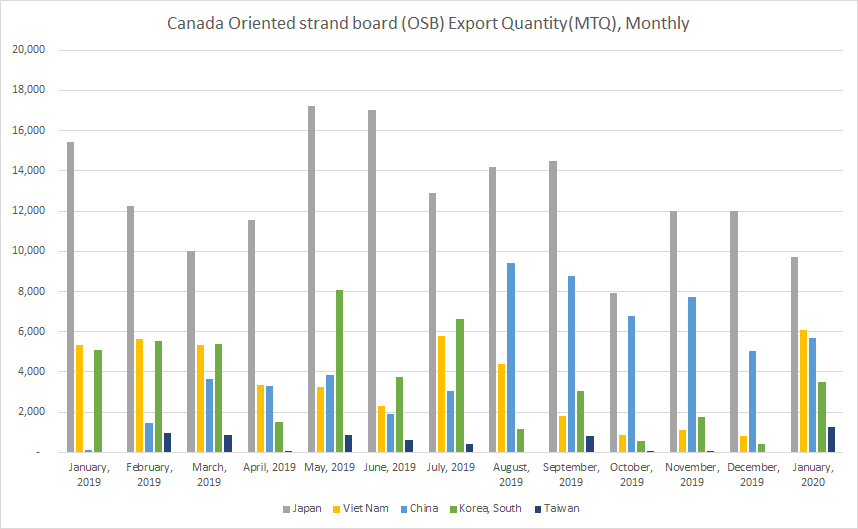
Task: Click the chart title text
Action: point(429,22)
